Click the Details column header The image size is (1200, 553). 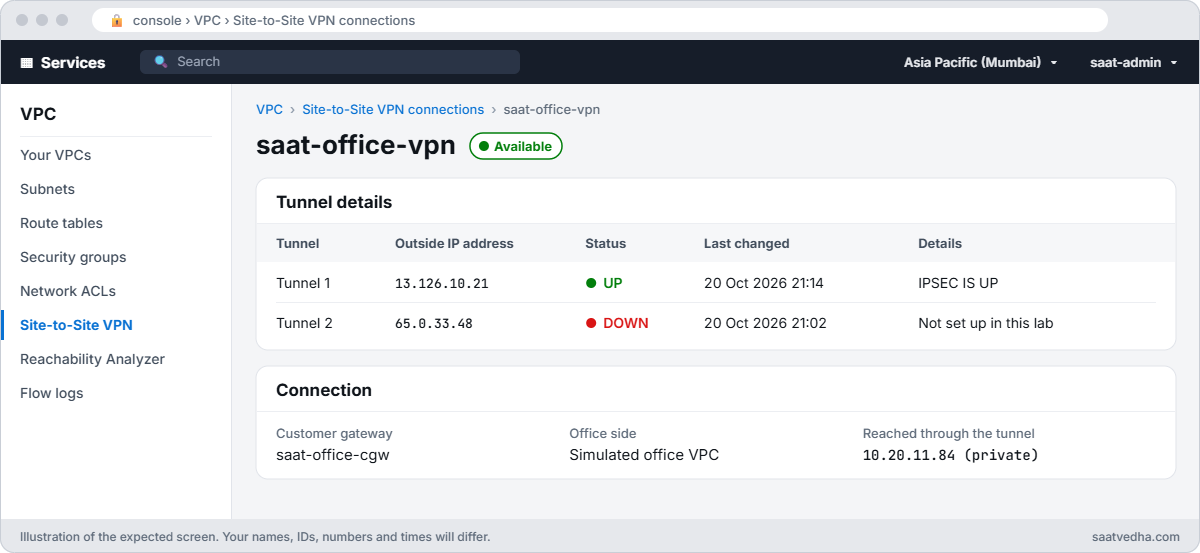(x=940, y=243)
